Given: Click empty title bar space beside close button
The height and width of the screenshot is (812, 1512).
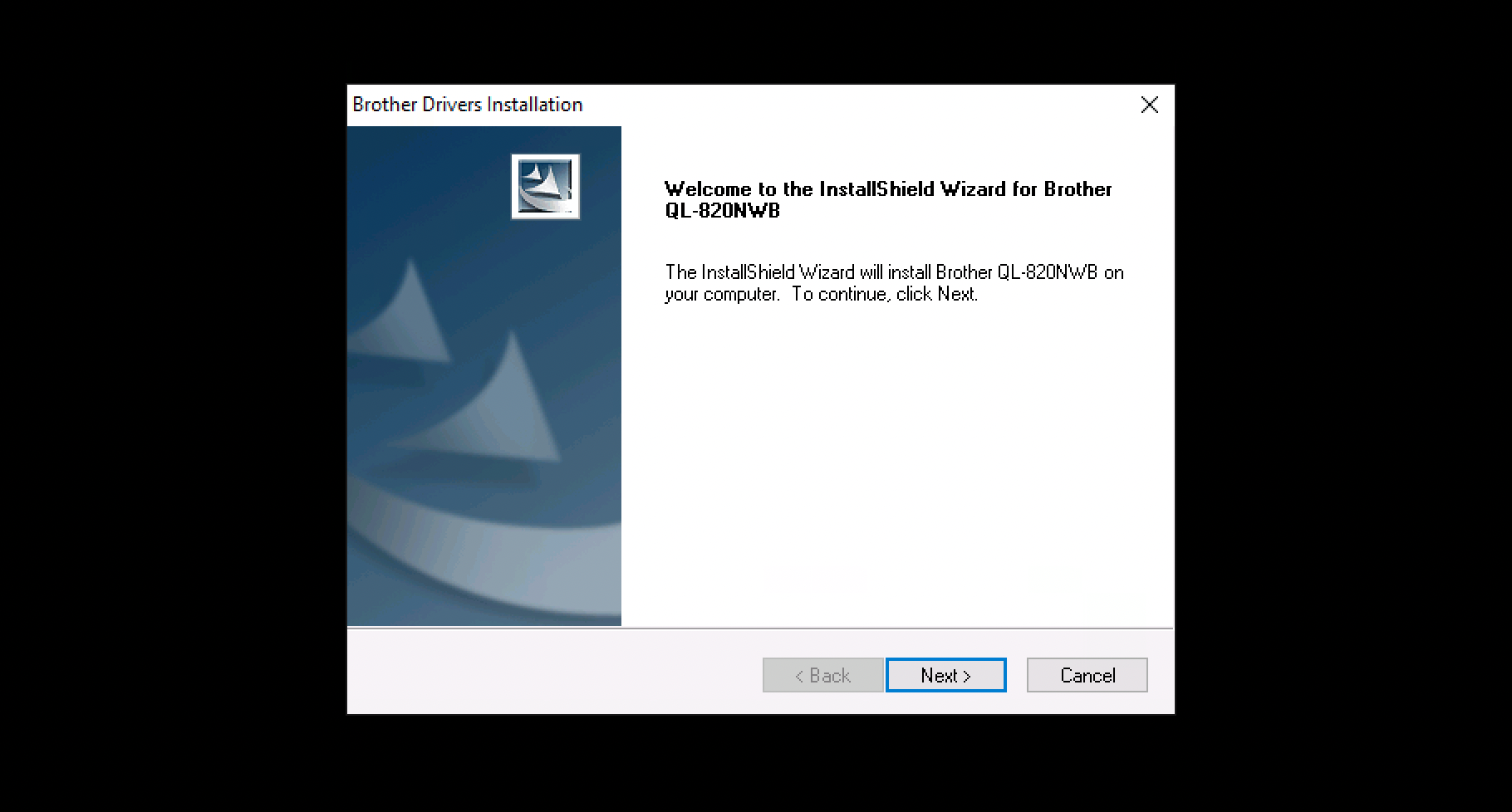Looking at the screenshot, I should pos(856,105).
